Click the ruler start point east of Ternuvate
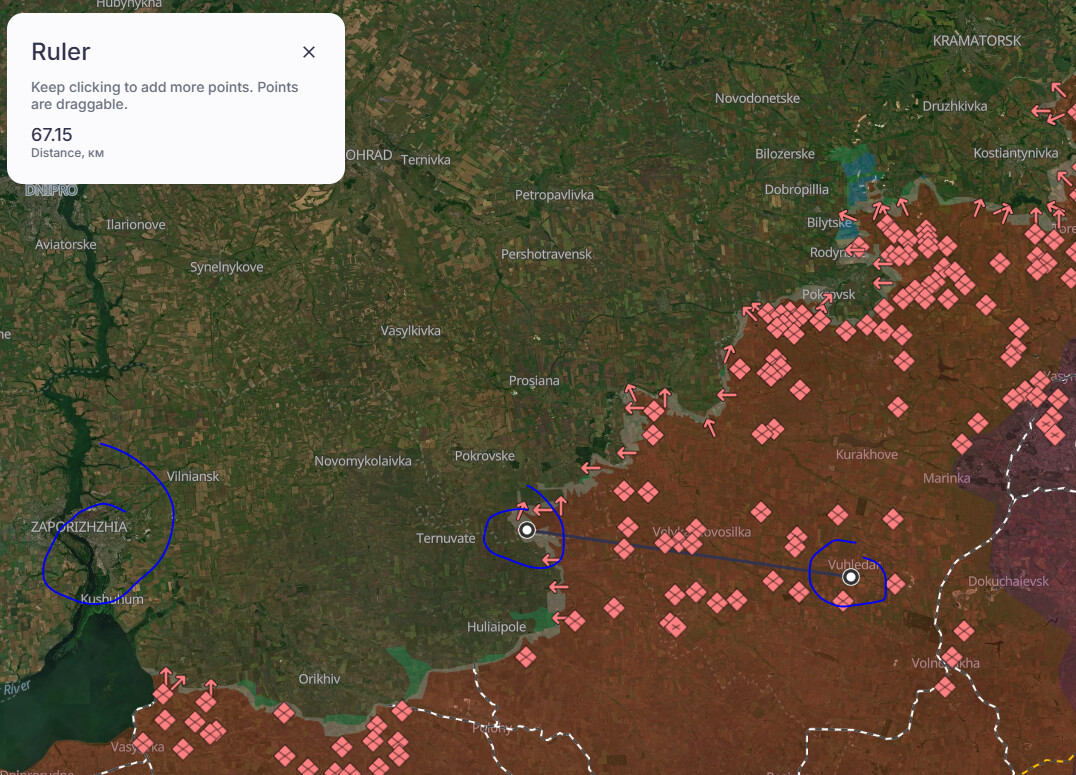The height and width of the screenshot is (775, 1076). click(527, 530)
